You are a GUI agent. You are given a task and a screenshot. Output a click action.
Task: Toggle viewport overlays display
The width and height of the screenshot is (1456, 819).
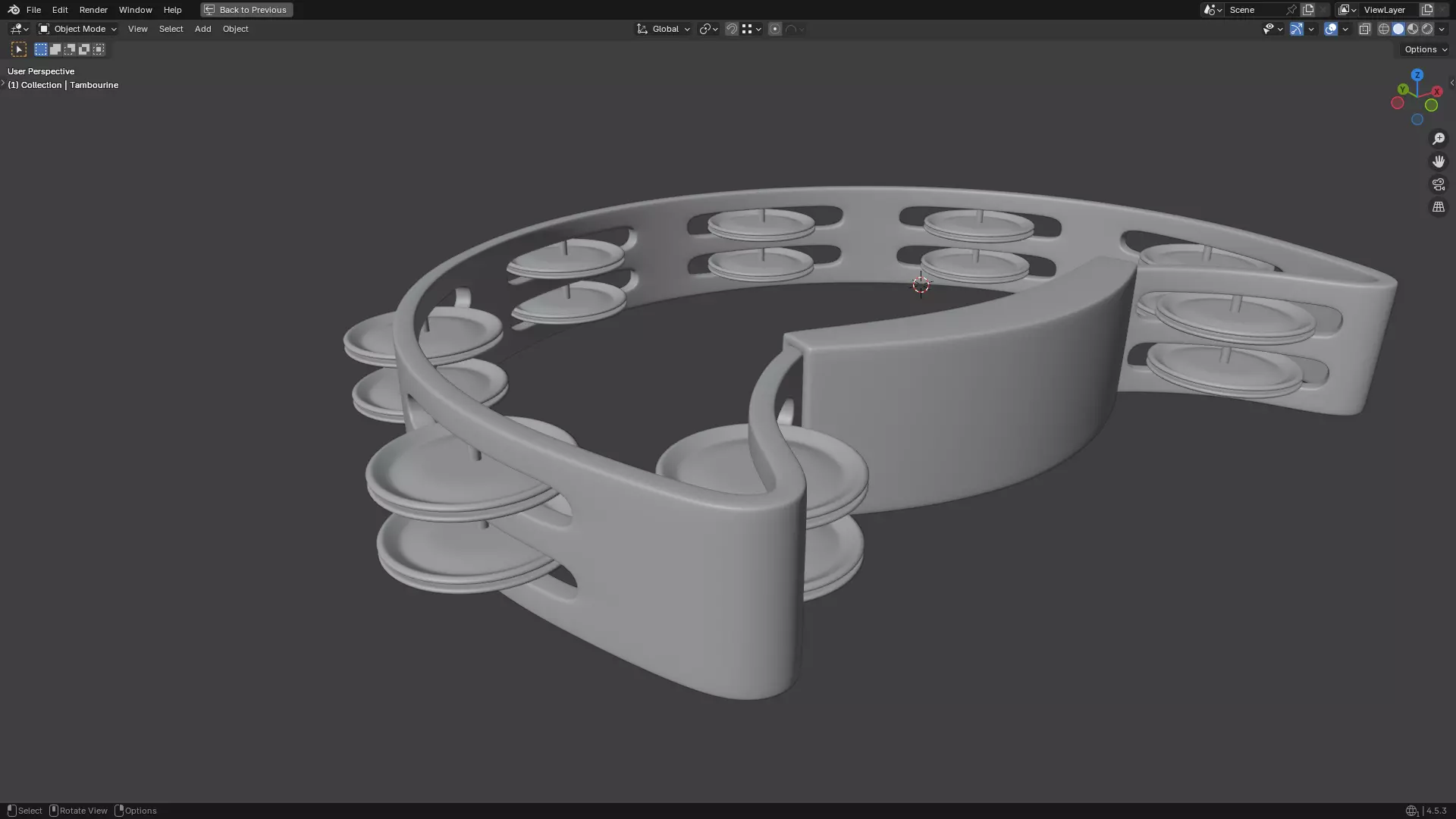(x=1331, y=29)
